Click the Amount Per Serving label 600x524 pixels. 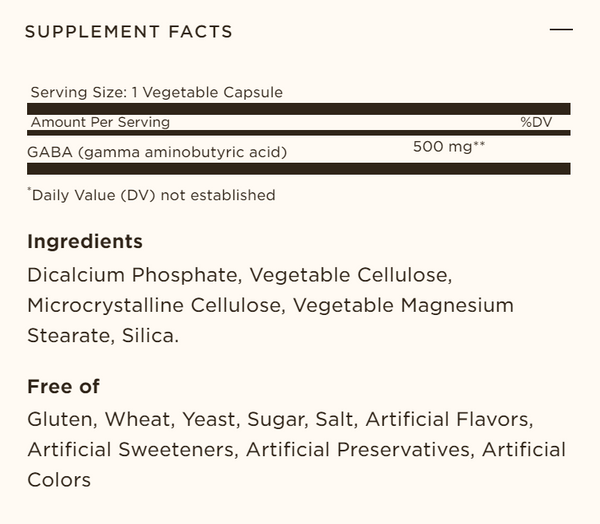pyautogui.click(x=100, y=122)
